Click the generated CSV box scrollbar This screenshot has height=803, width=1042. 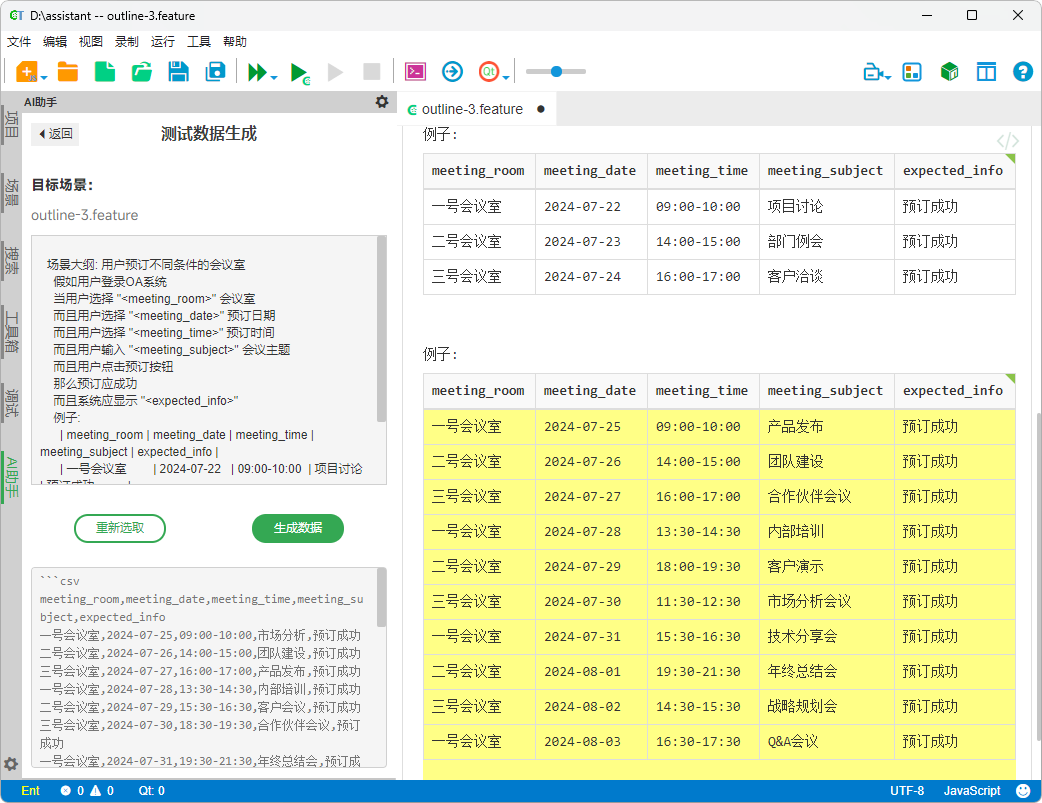click(381, 598)
